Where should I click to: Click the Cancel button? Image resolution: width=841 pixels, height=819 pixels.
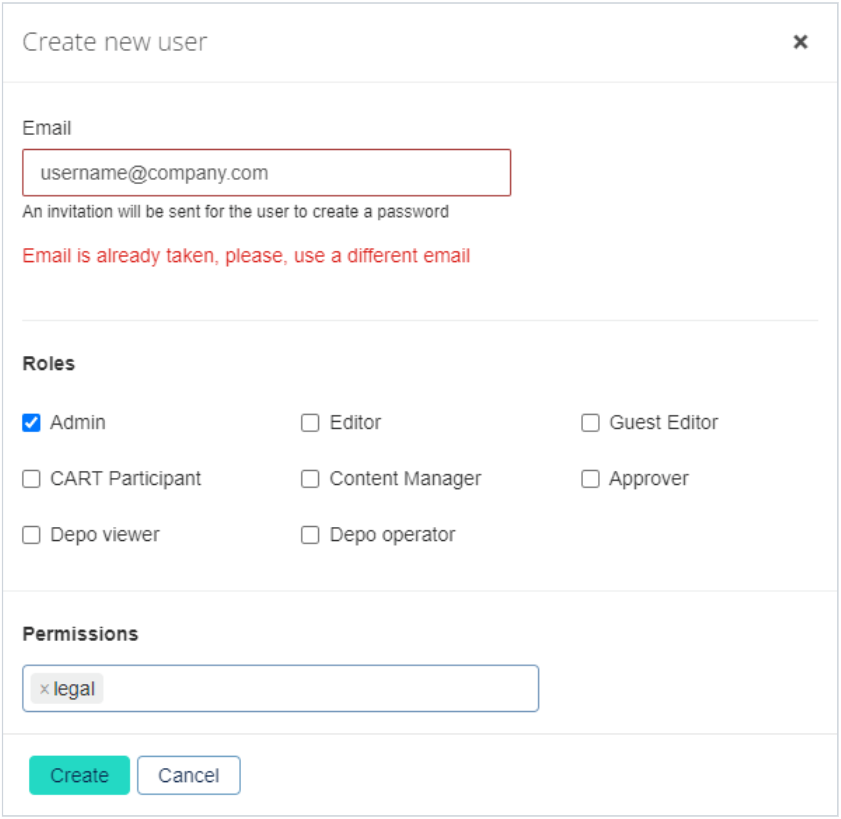[x=189, y=774]
